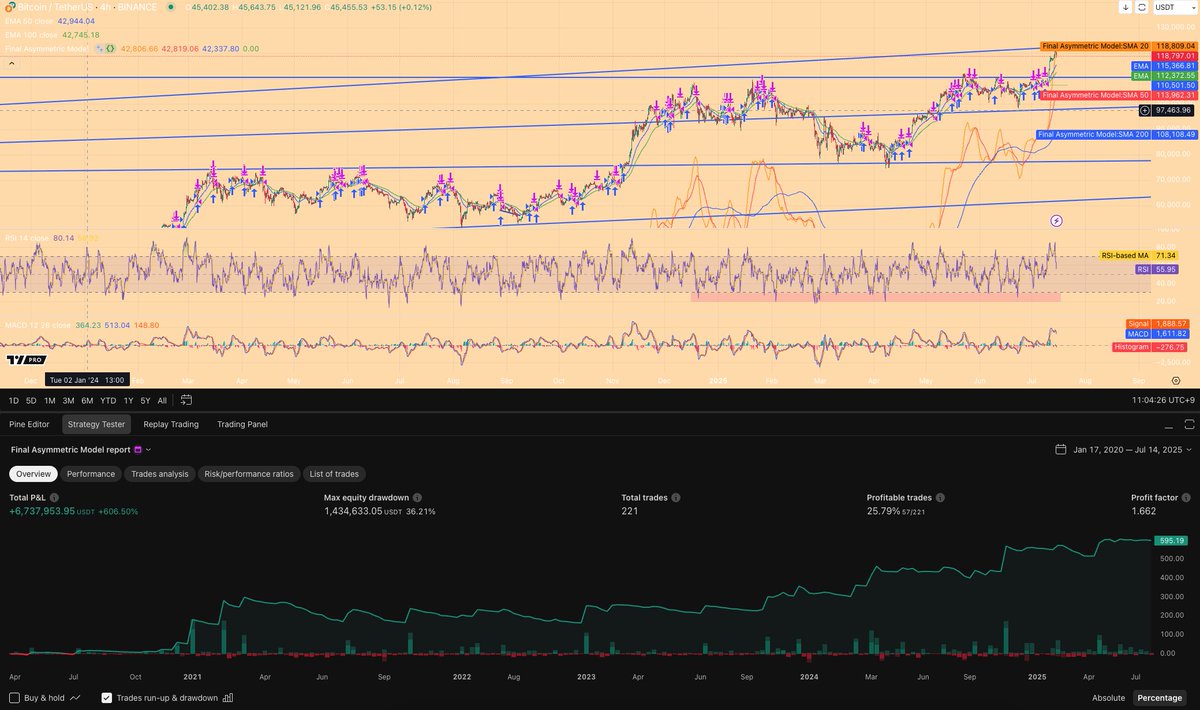Click the line chart icon beside Buy & hold

(x=76, y=698)
